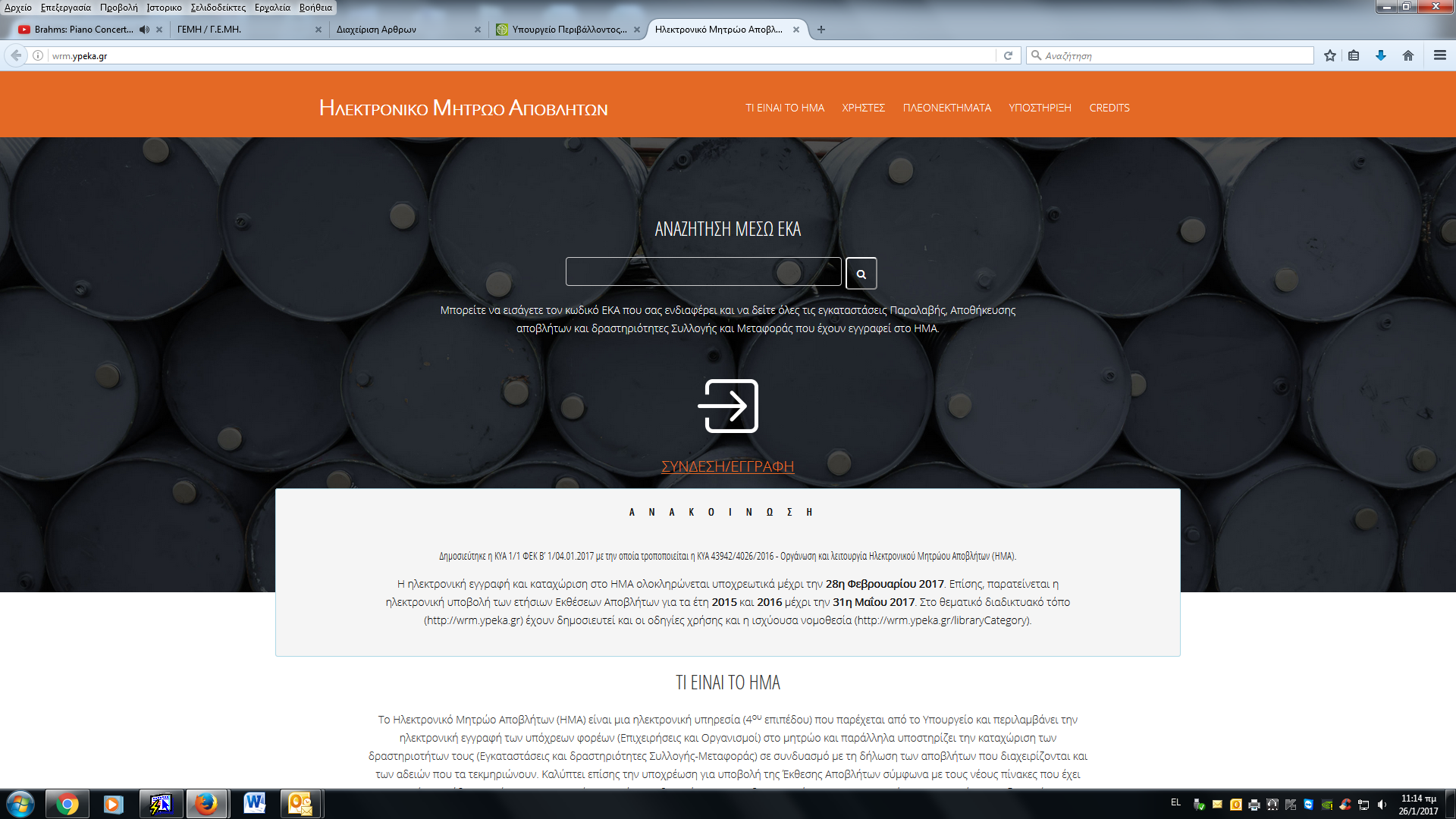Open Microsoft Word from the taskbar
Image resolution: width=1456 pixels, height=819 pixels.
click(255, 804)
